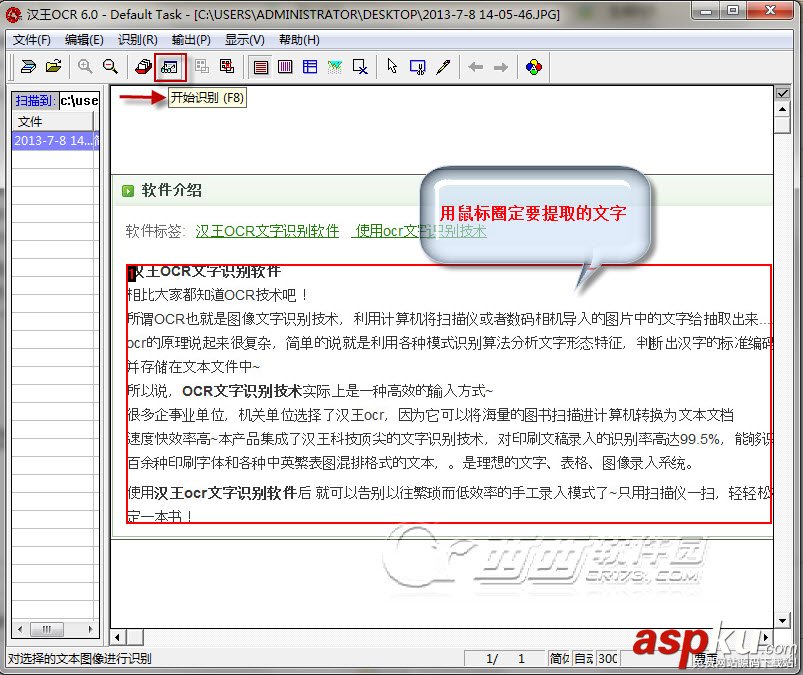Viewport: 803px width, 675px height.
Task: Click the Zoom Out magnifier icon
Action: coord(108,67)
